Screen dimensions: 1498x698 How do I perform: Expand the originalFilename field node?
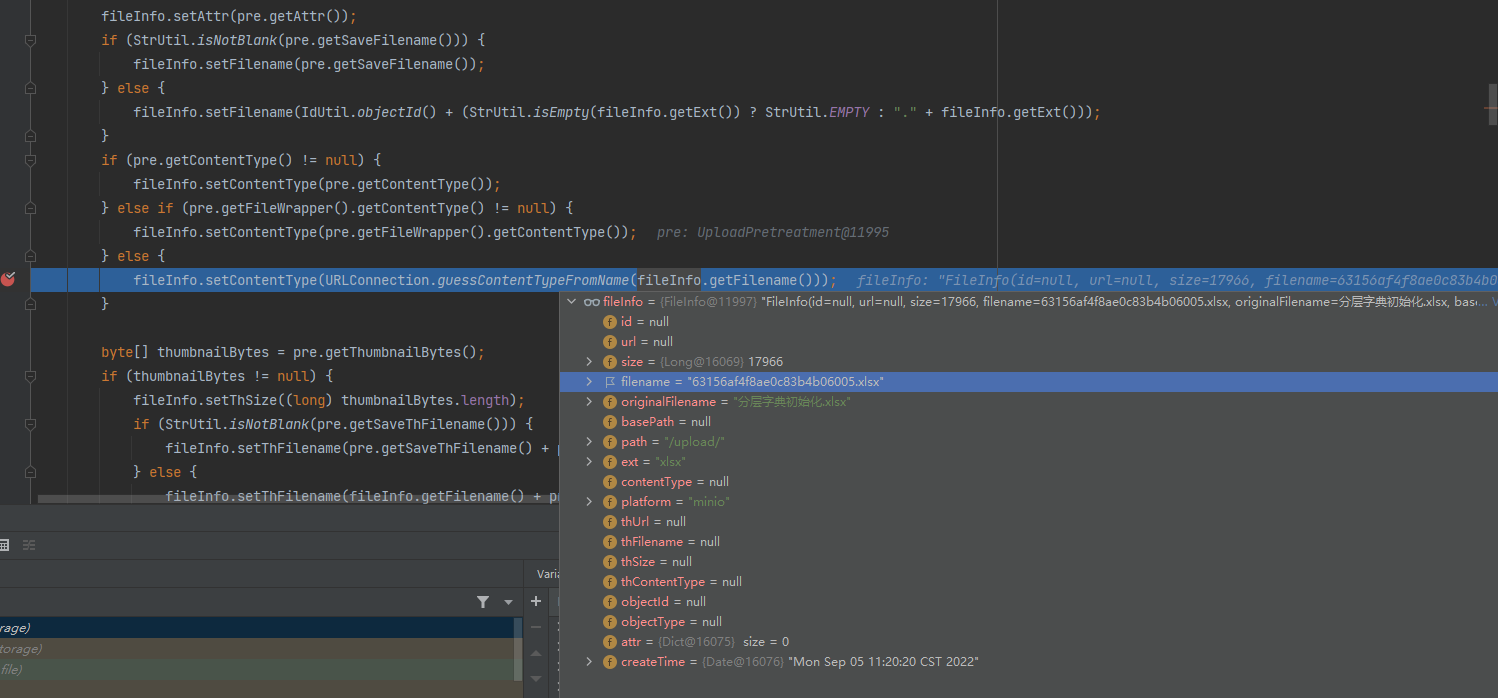590,401
